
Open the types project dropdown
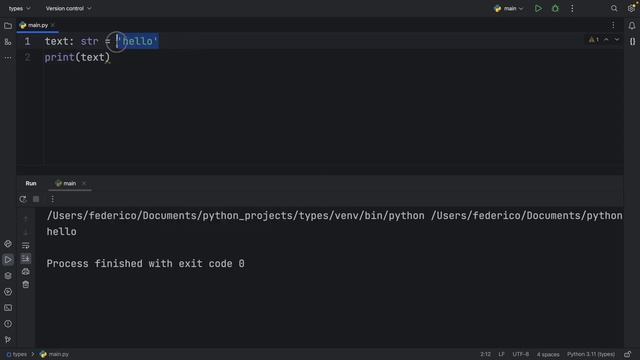click(19, 9)
